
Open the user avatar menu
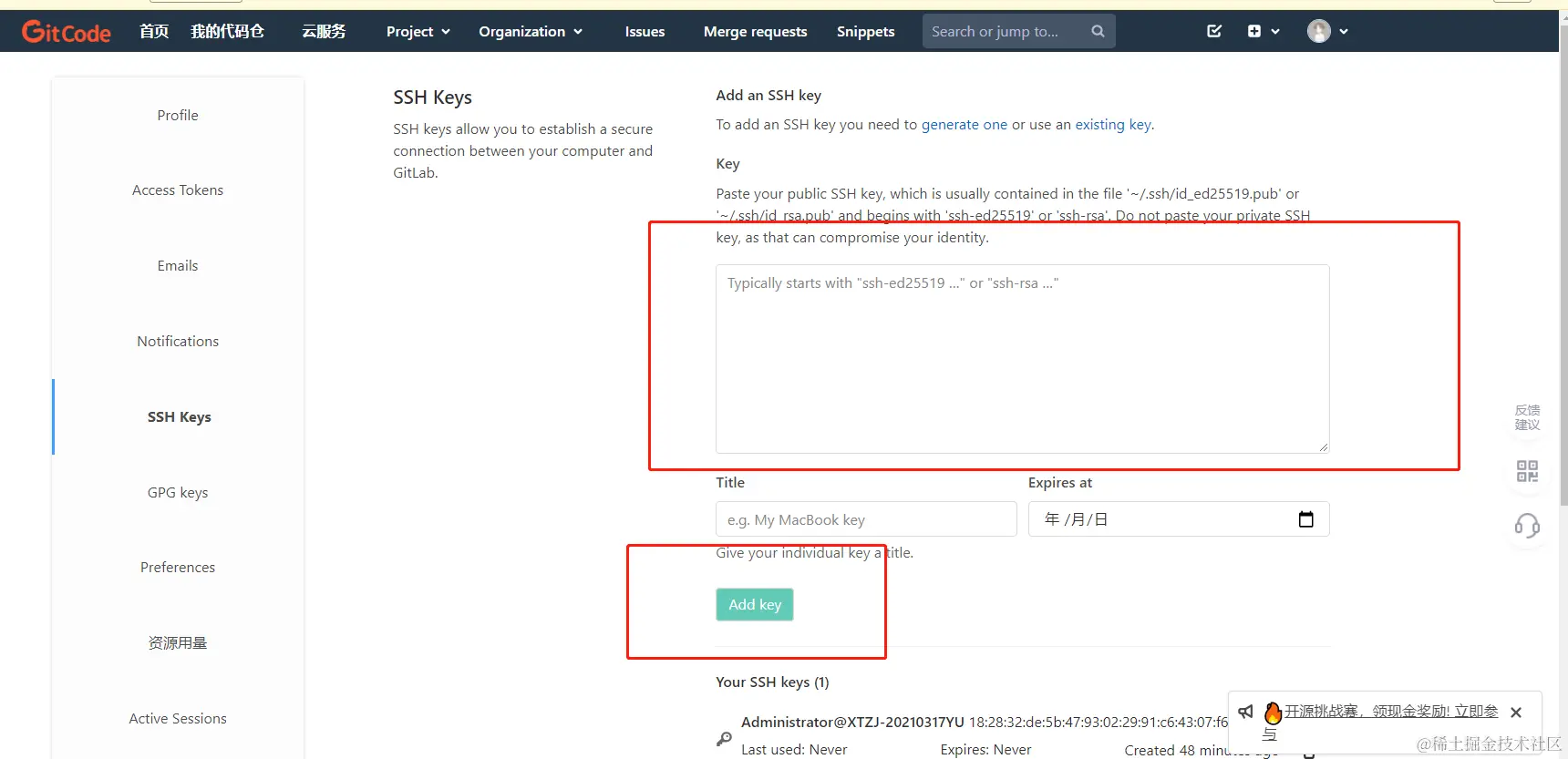[x=1318, y=31]
